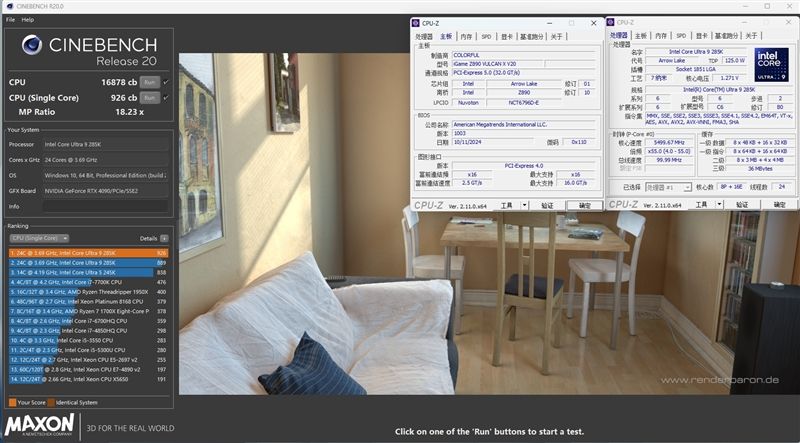800x443 pixels.
Task: Click the GFX Board NVIDIA GeForce RTX 4090 value
Action: point(105,191)
